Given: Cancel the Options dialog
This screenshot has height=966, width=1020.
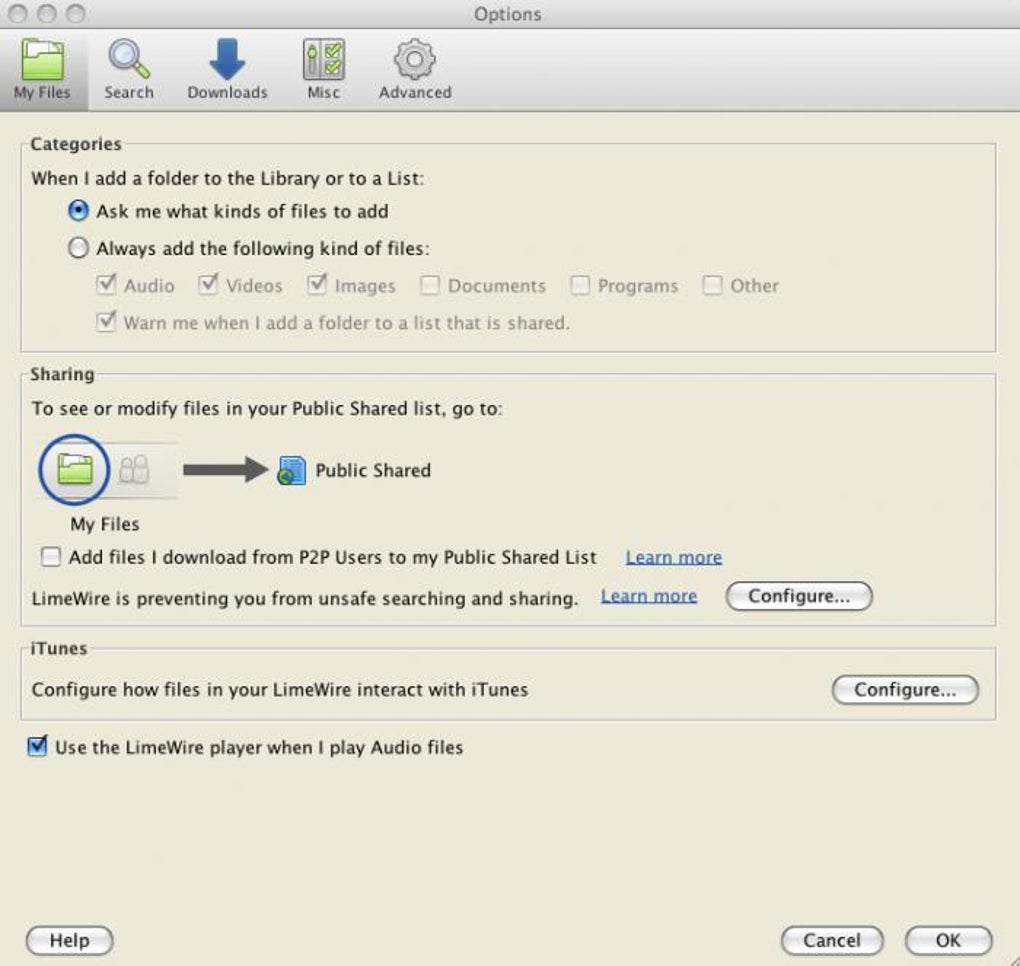Looking at the screenshot, I should (832, 940).
